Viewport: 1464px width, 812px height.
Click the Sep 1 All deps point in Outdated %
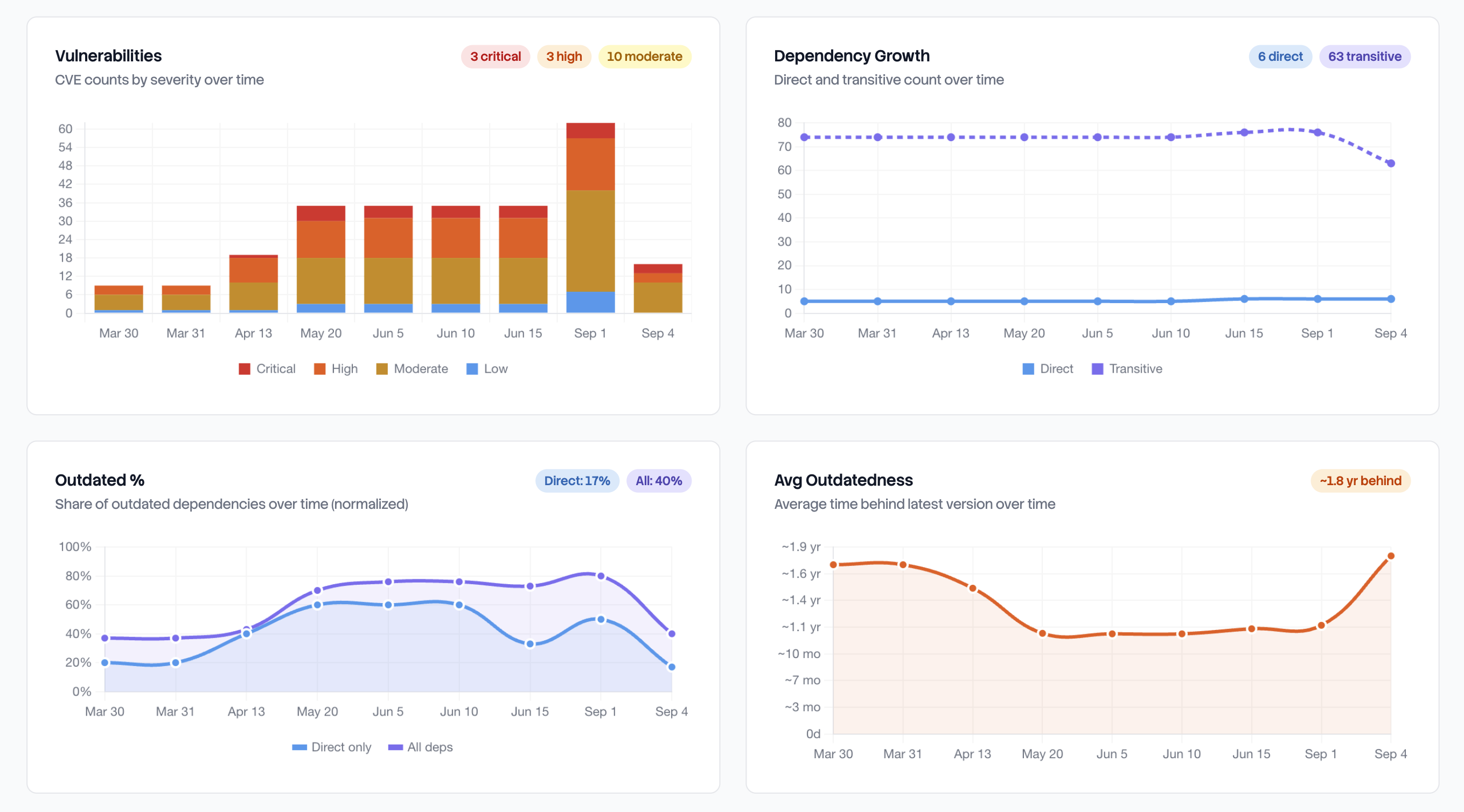pos(601,576)
